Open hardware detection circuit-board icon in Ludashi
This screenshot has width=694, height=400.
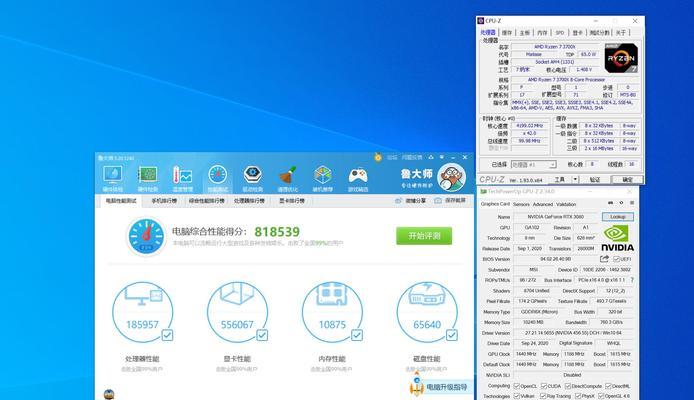[147, 174]
